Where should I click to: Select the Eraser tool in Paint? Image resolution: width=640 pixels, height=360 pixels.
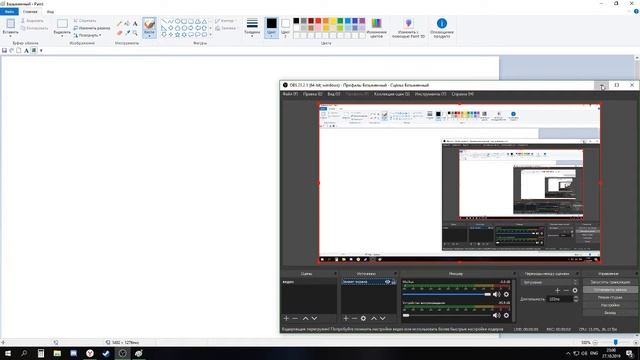point(119,33)
